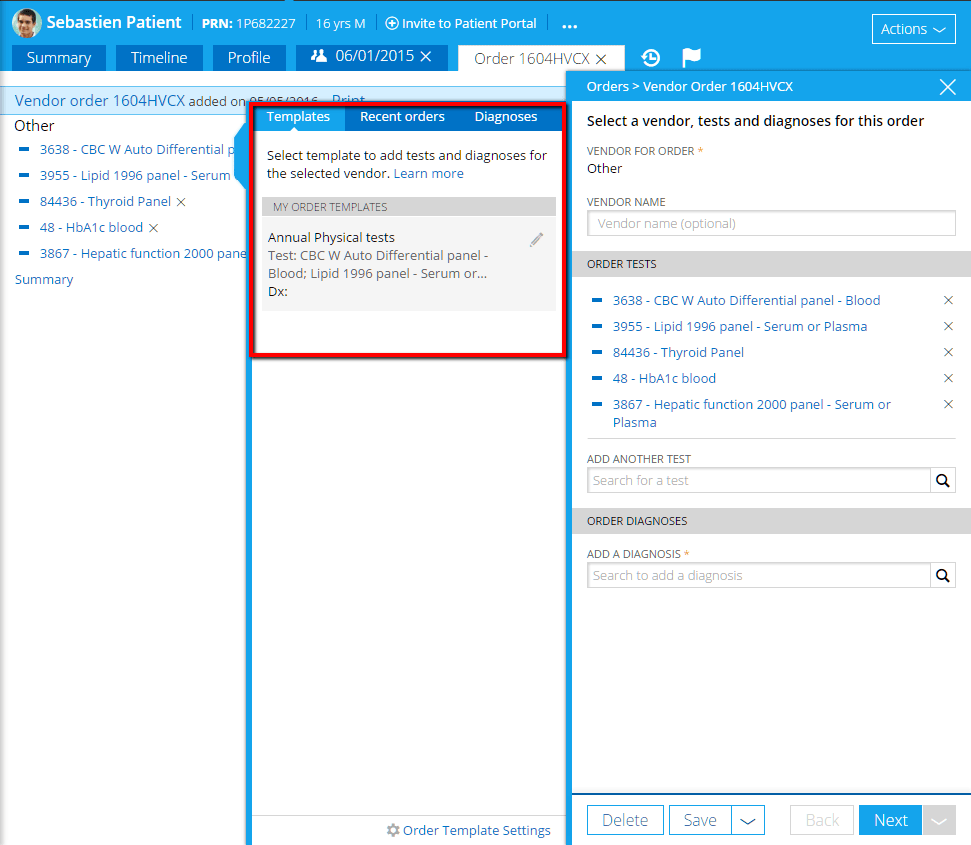Image resolution: width=971 pixels, height=845 pixels.
Task: Click the Next button
Action: (x=890, y=821)
